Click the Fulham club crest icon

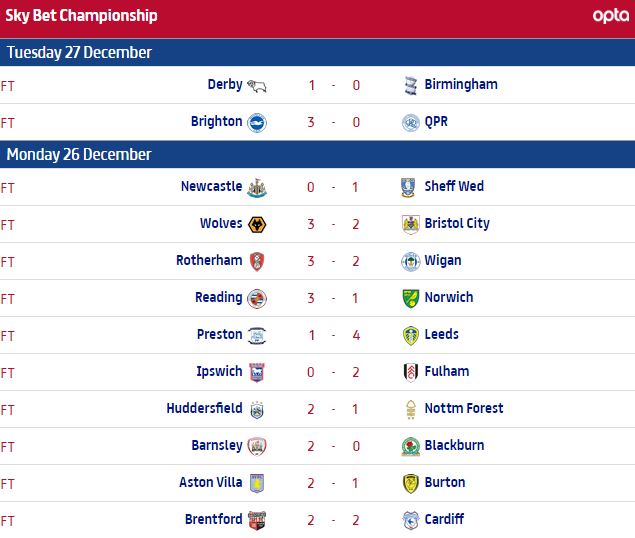pos(409,373)
